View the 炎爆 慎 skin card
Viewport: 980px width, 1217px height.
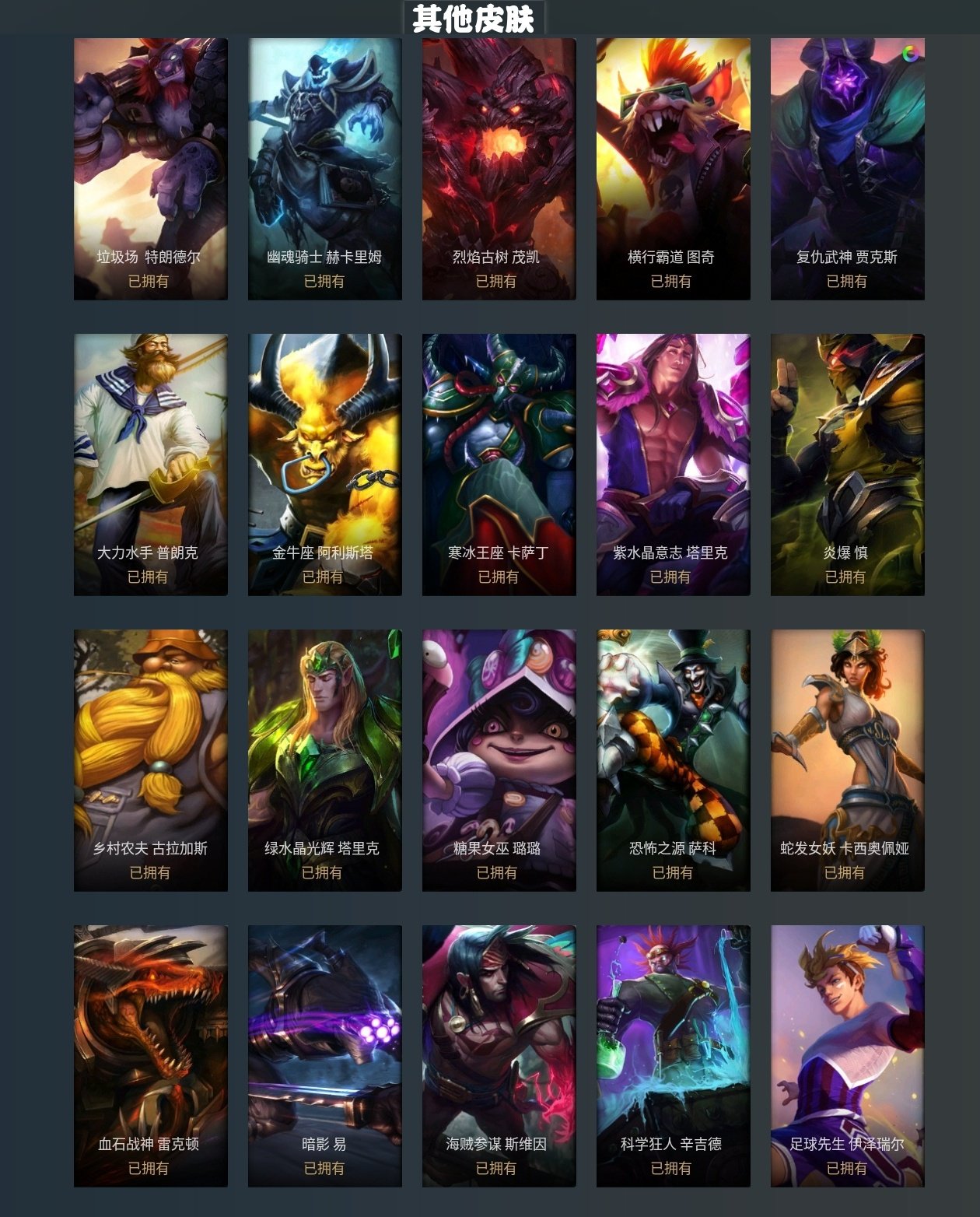(x=848, y=465)
